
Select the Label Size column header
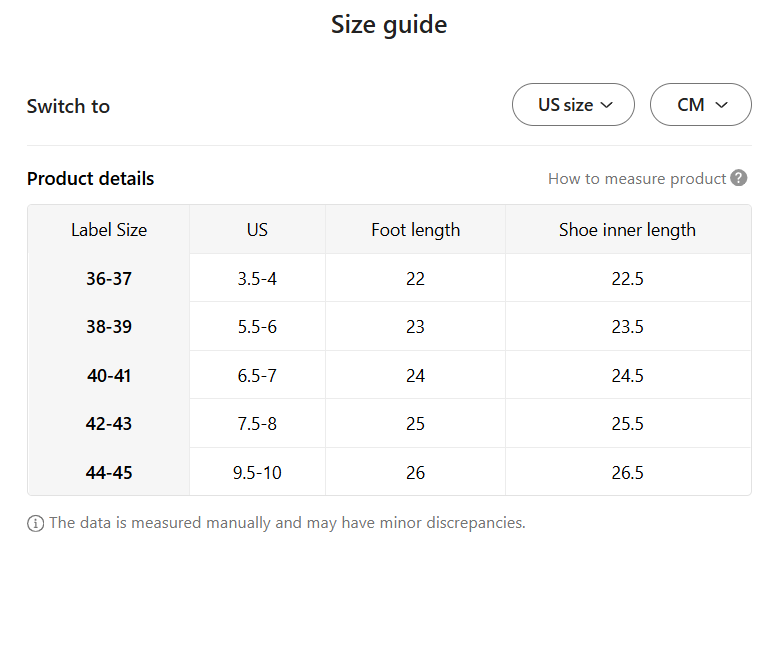click(x=109, y=230)
